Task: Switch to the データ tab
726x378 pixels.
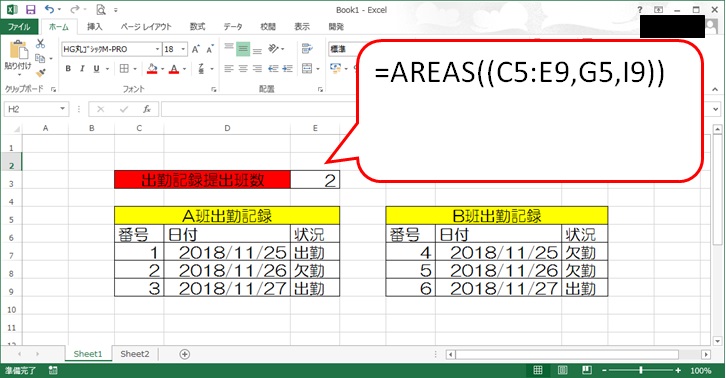Action: 233,27
